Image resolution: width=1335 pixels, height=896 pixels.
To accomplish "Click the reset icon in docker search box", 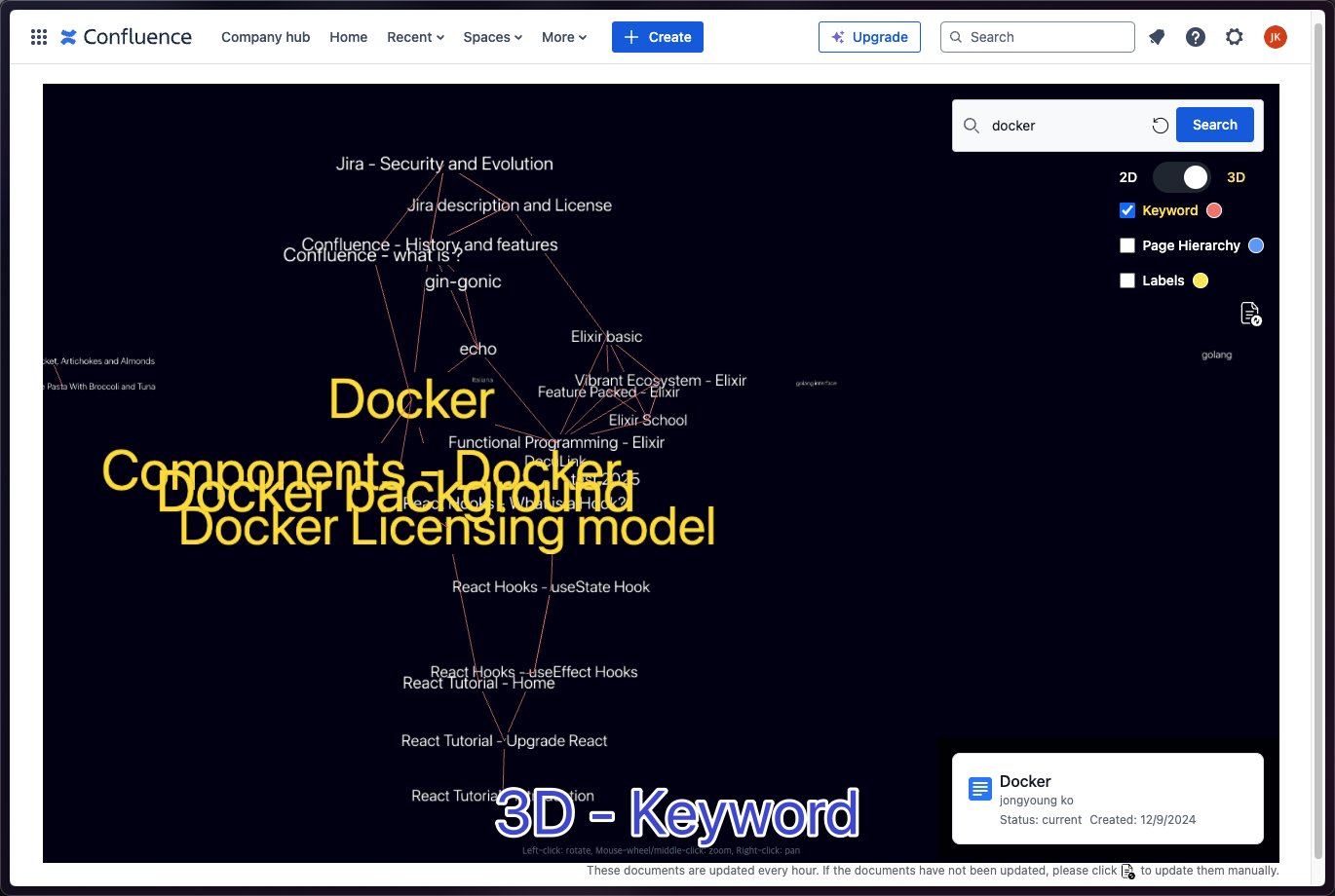I will [1160, 126].
